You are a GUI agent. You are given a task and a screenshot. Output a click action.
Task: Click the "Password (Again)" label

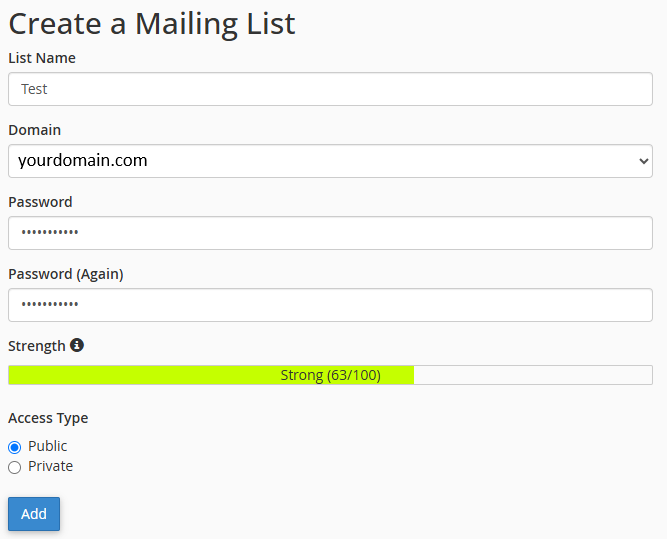pyautogui.click(x=66, y=274)
